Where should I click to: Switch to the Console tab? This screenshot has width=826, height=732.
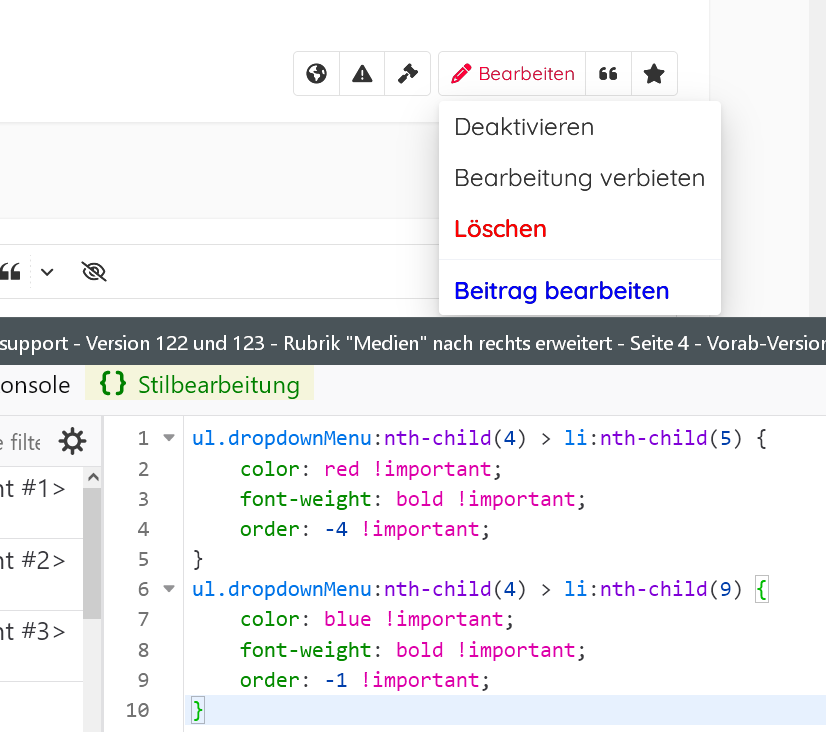point(35,385)
